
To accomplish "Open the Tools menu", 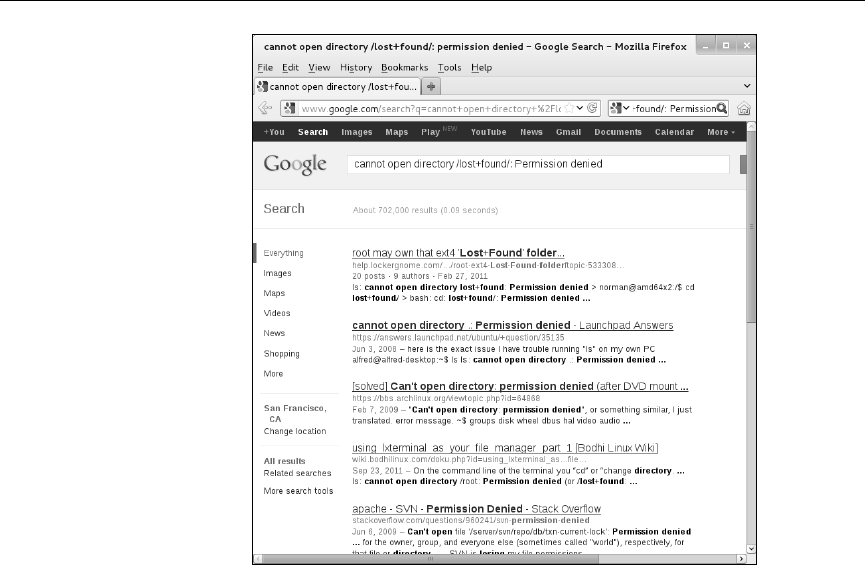I will 450,67.
